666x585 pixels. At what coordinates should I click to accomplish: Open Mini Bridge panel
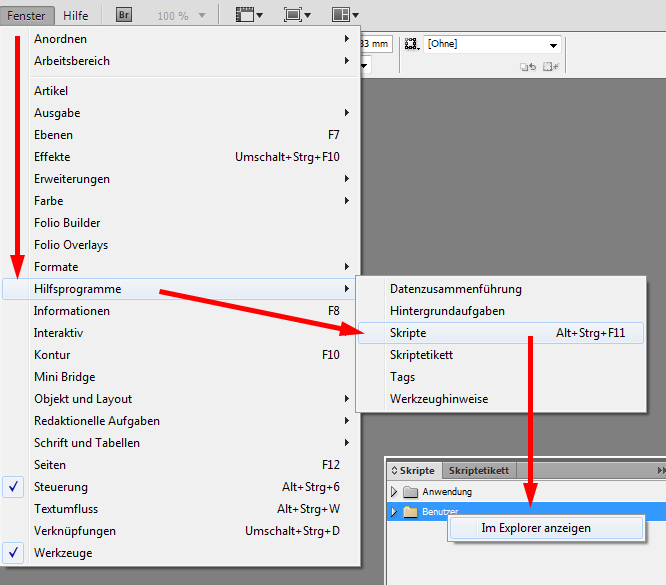(x=179, y=377)
